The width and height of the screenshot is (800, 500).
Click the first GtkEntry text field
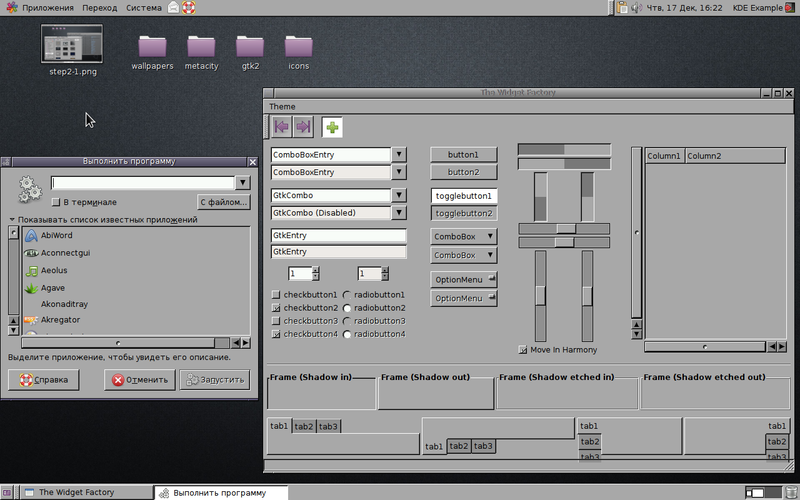339,235
